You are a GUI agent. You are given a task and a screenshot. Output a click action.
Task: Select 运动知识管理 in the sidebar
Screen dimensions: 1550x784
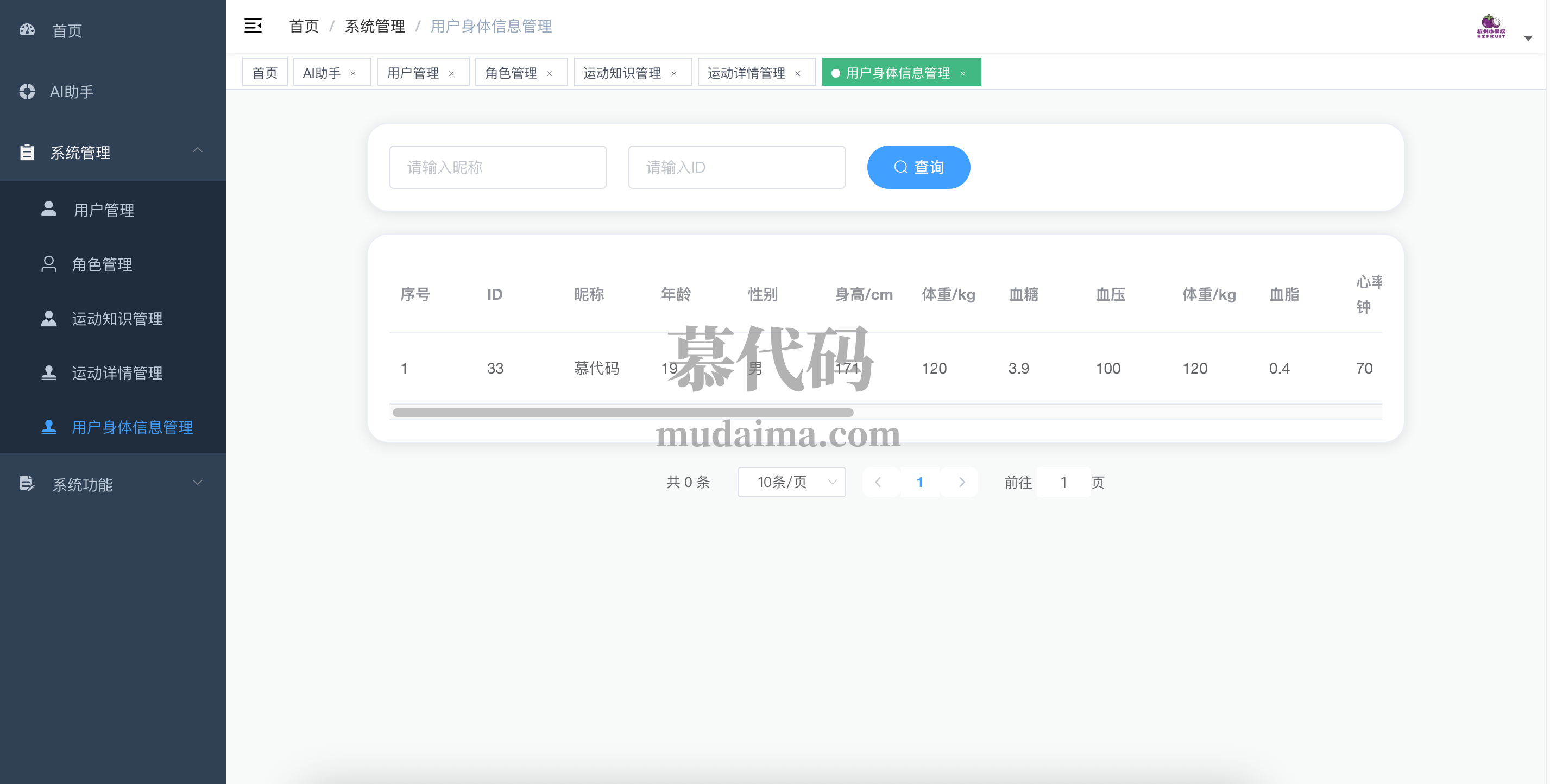(x=117, y=319)
